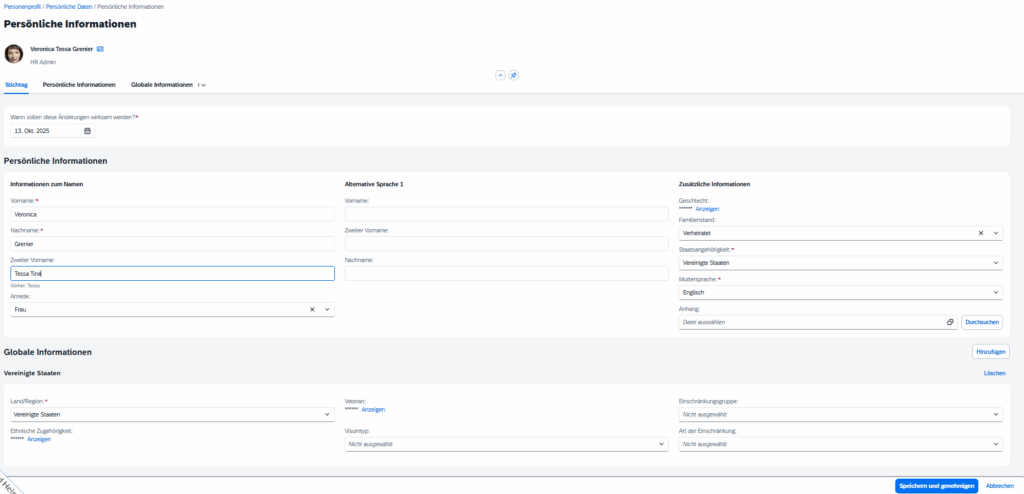The width and height of the screenshot is (1024, 494).
Task: Click the Hinzufügen button
Action: click(x=990, y=352)
